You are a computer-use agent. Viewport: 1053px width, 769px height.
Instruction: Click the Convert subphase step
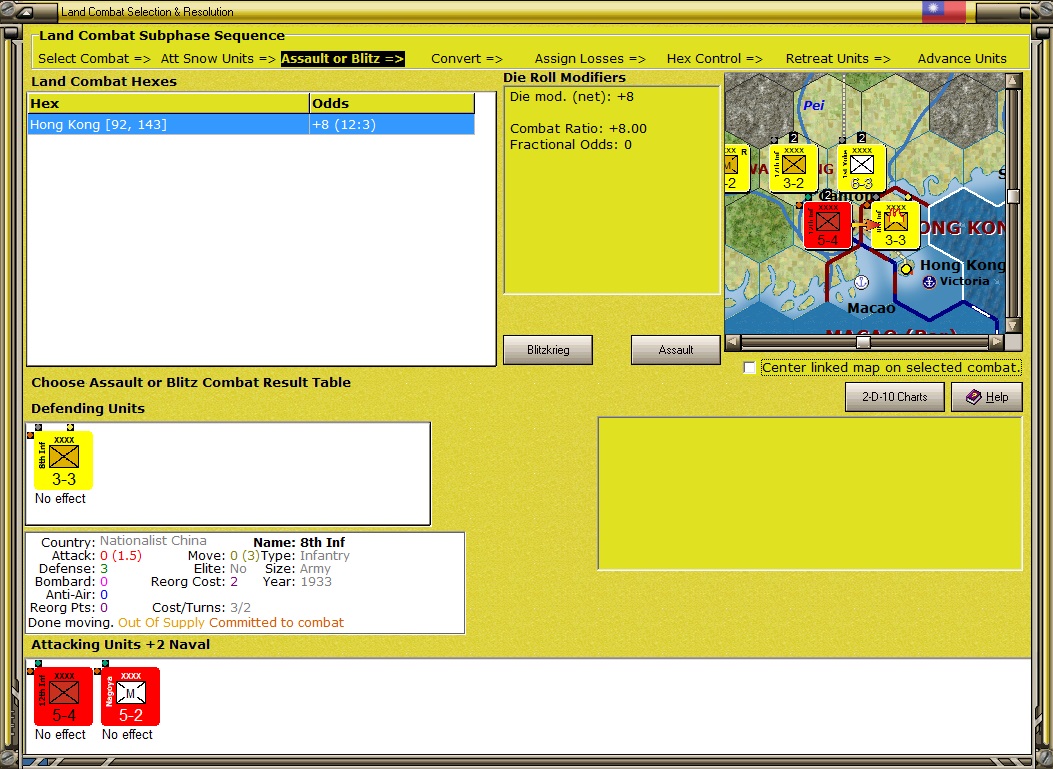pos(467,58)
